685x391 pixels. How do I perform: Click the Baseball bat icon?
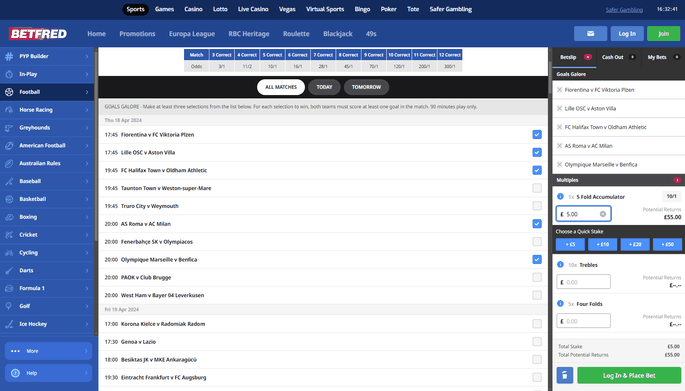[9, 181]
